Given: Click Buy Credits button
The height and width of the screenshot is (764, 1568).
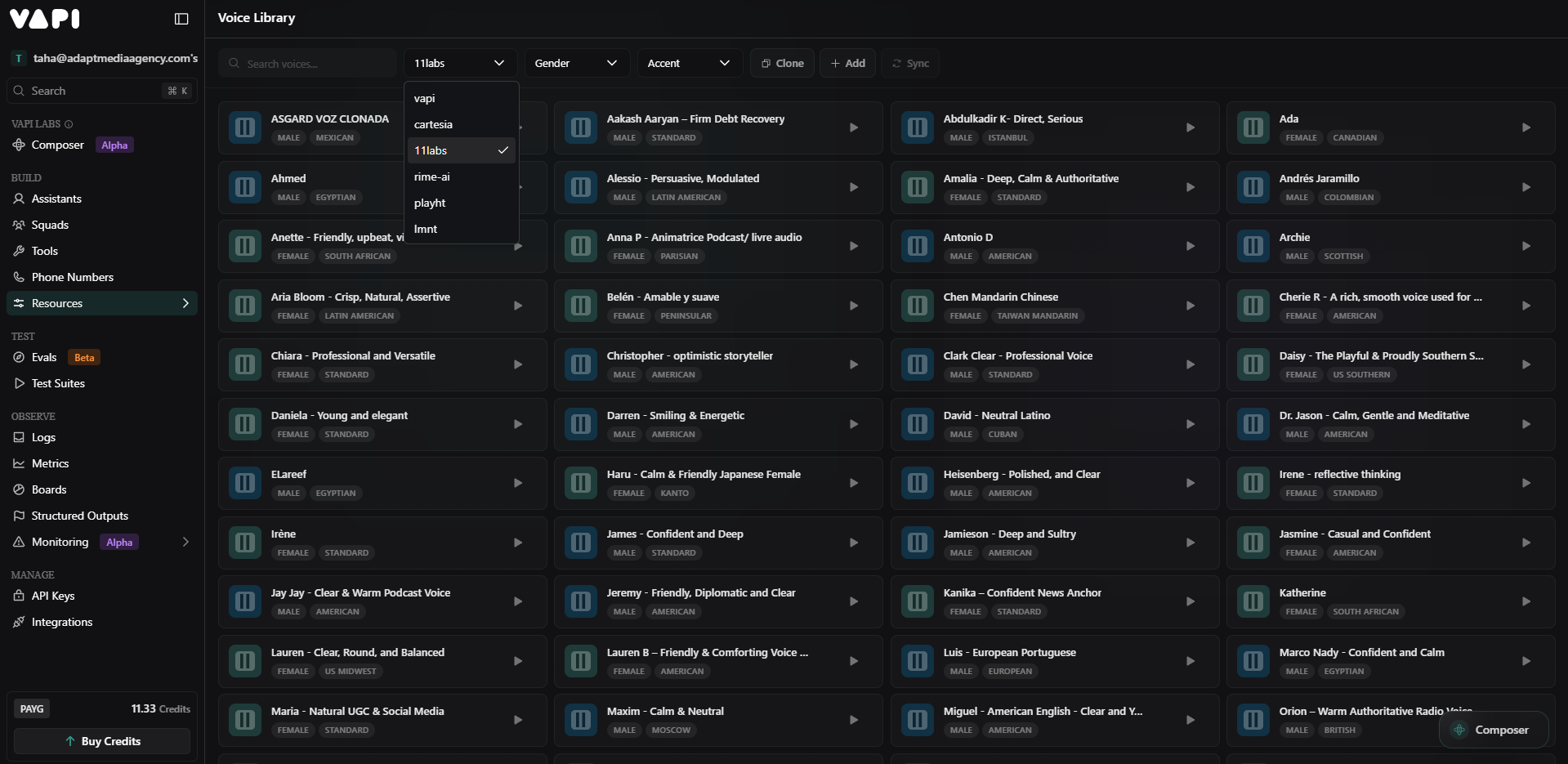Looking at the screenshot, I should click(102, 741).
